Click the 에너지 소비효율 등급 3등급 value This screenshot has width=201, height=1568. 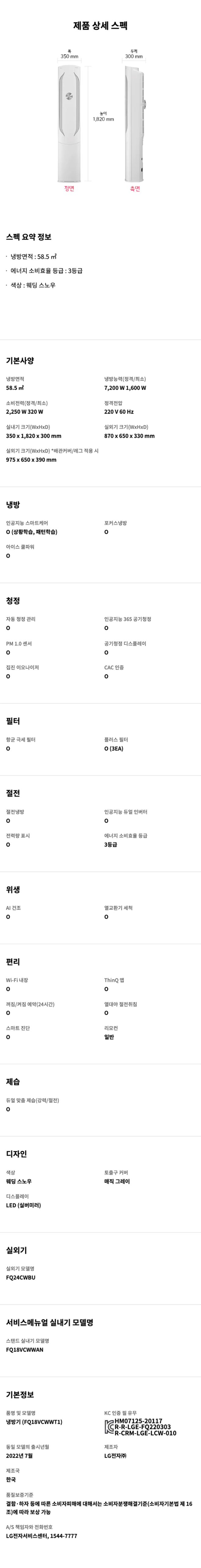(111, 845)
